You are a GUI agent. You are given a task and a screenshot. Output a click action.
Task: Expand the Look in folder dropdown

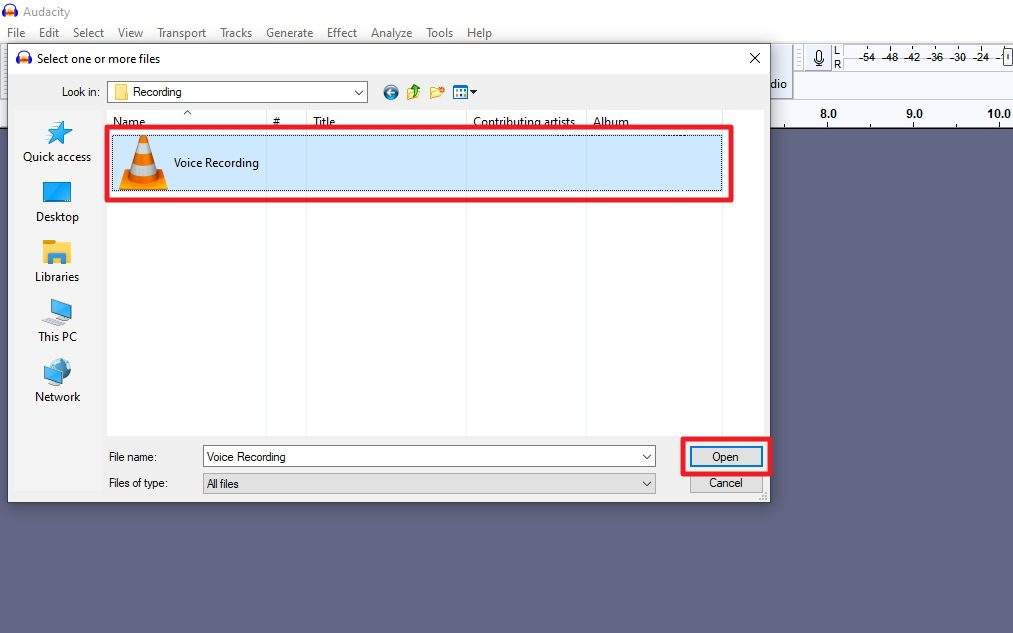click(x=359, y=92)
